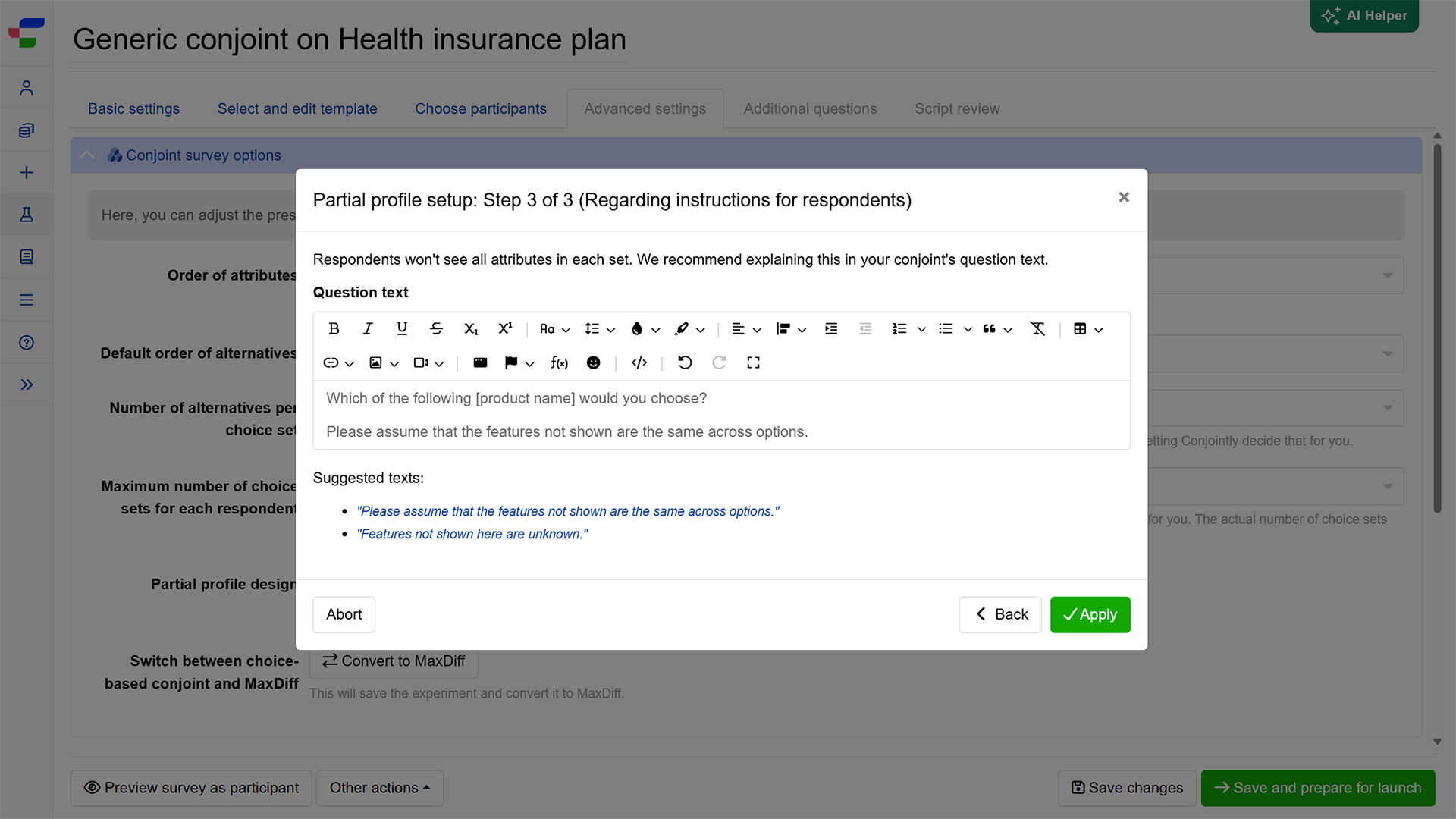Open the Other actions dropdown

(x=380, y=788)
